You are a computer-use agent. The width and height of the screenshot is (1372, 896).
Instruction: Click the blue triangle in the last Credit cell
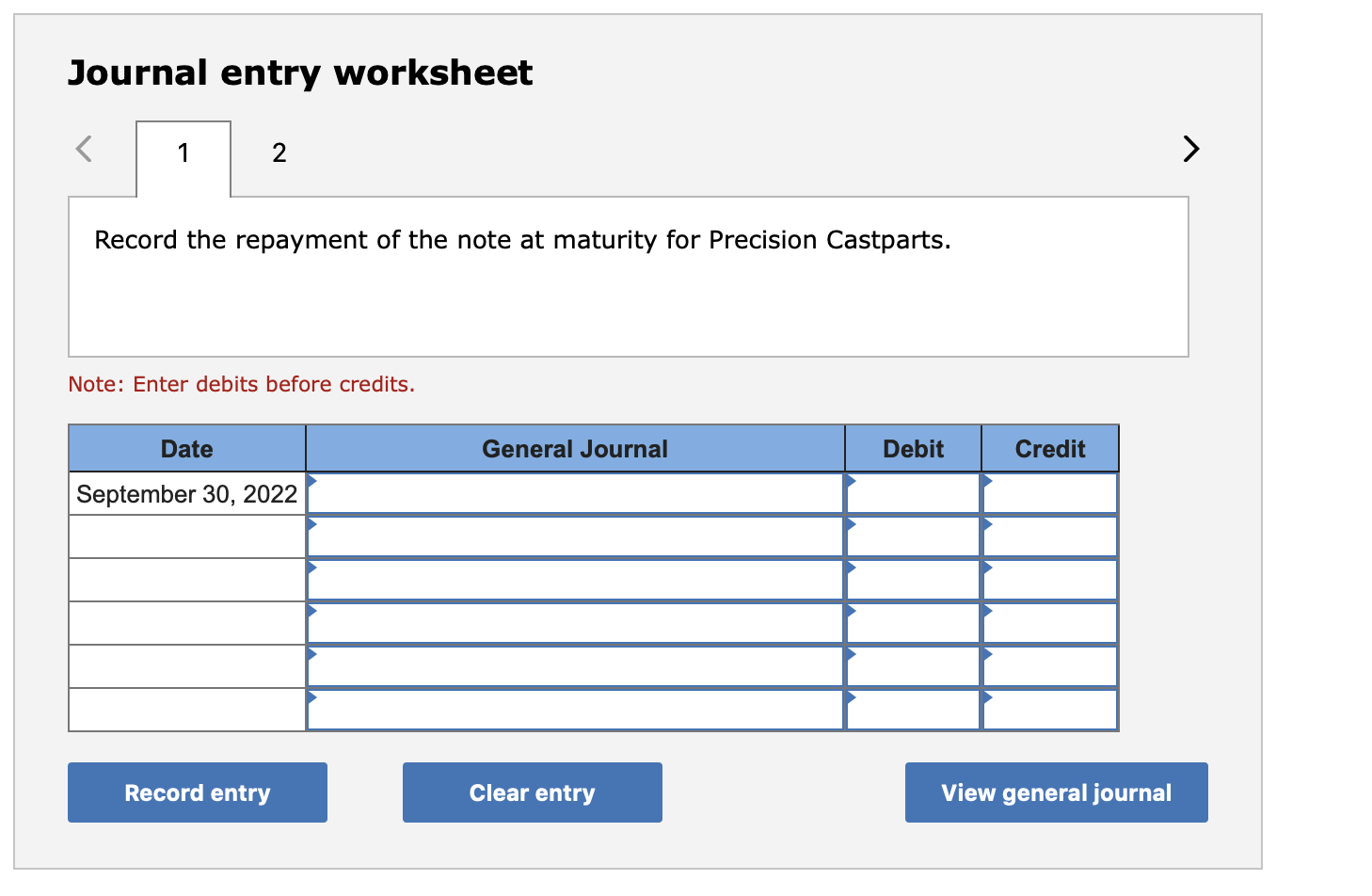pos(987,698)
